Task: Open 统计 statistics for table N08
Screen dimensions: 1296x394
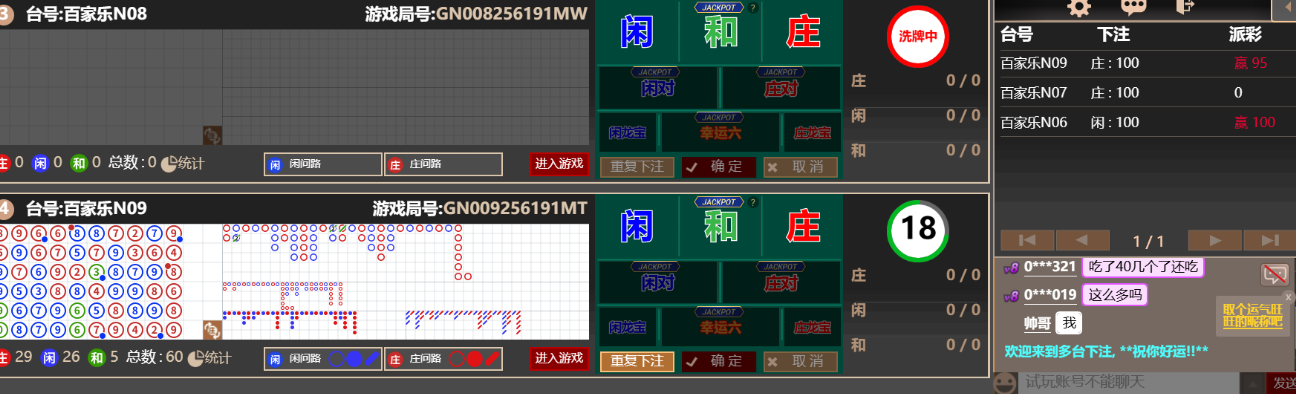Action: 184,163
